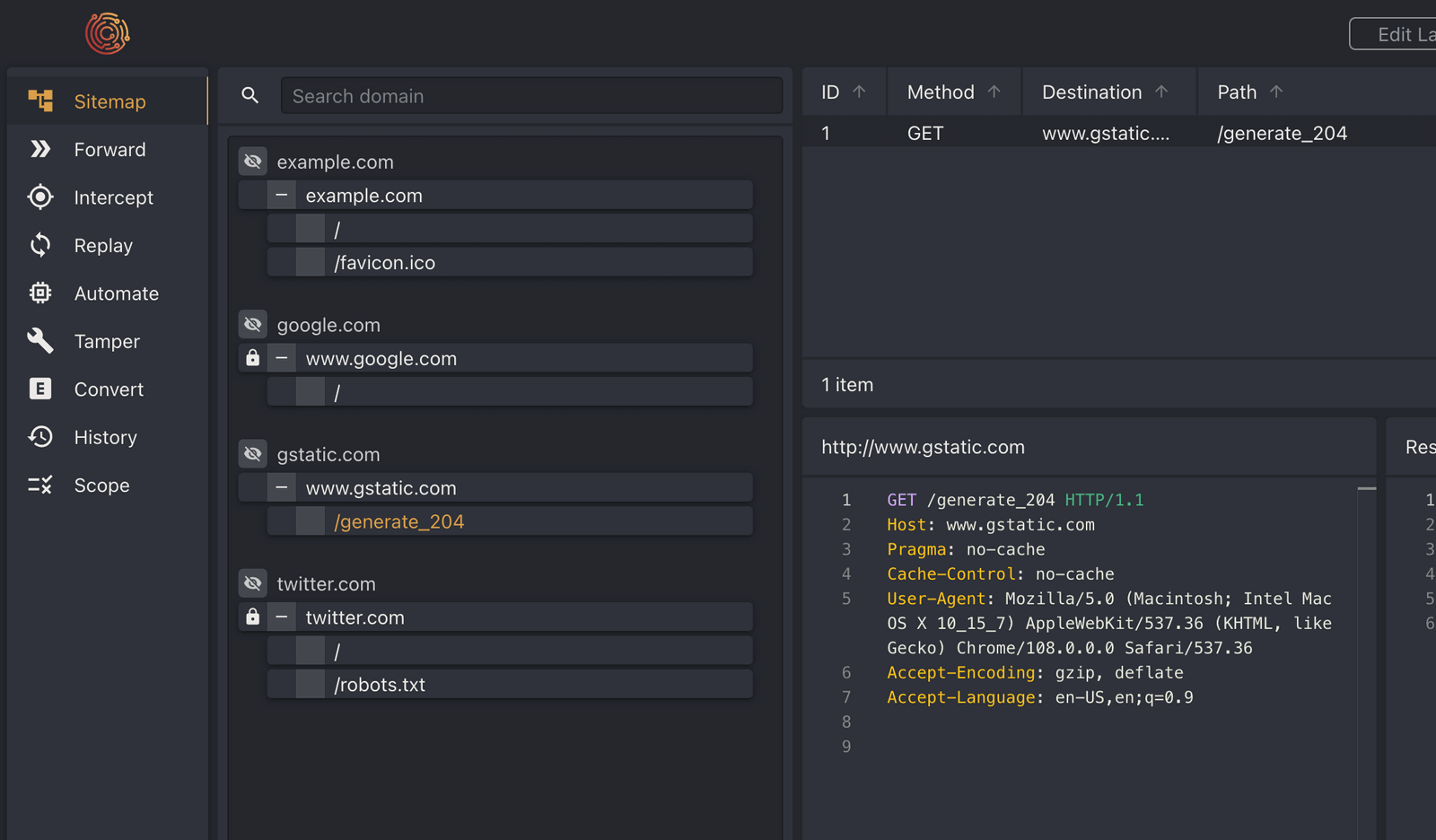The height and width of the screenshot is (840, 1436).
Task: Collapse the twitter.com host node
Action: (x=282, y=617)
